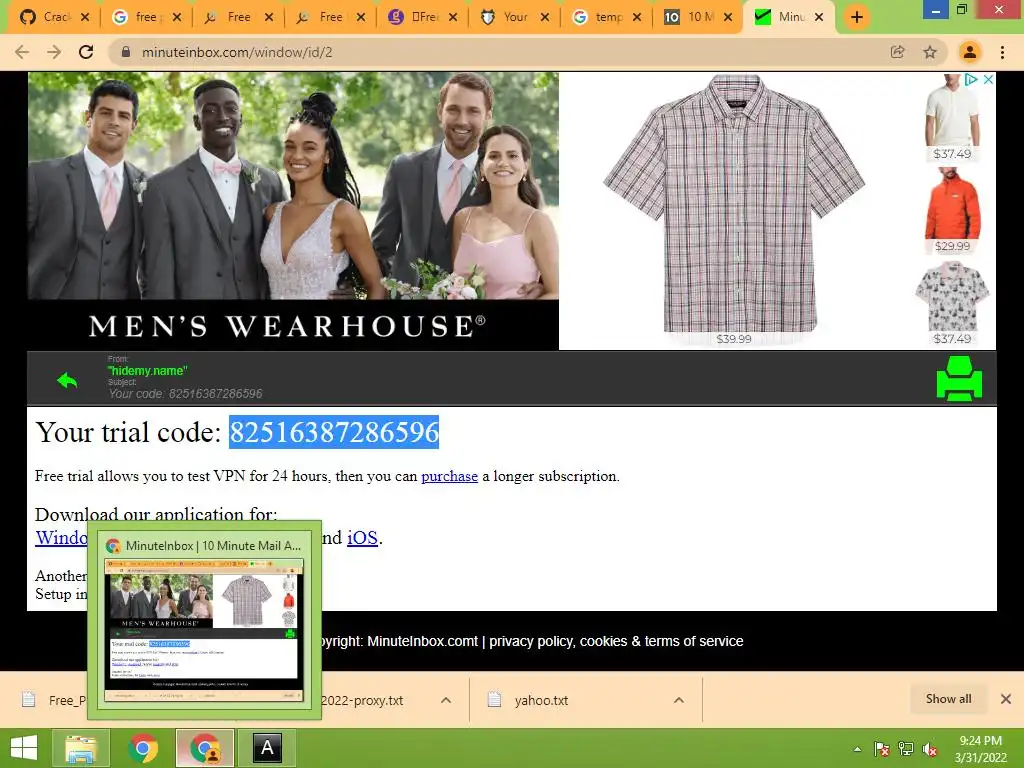This screenshot has height=768, width=1024.
Task: Click the Windows download link
Action: point(61,537)
